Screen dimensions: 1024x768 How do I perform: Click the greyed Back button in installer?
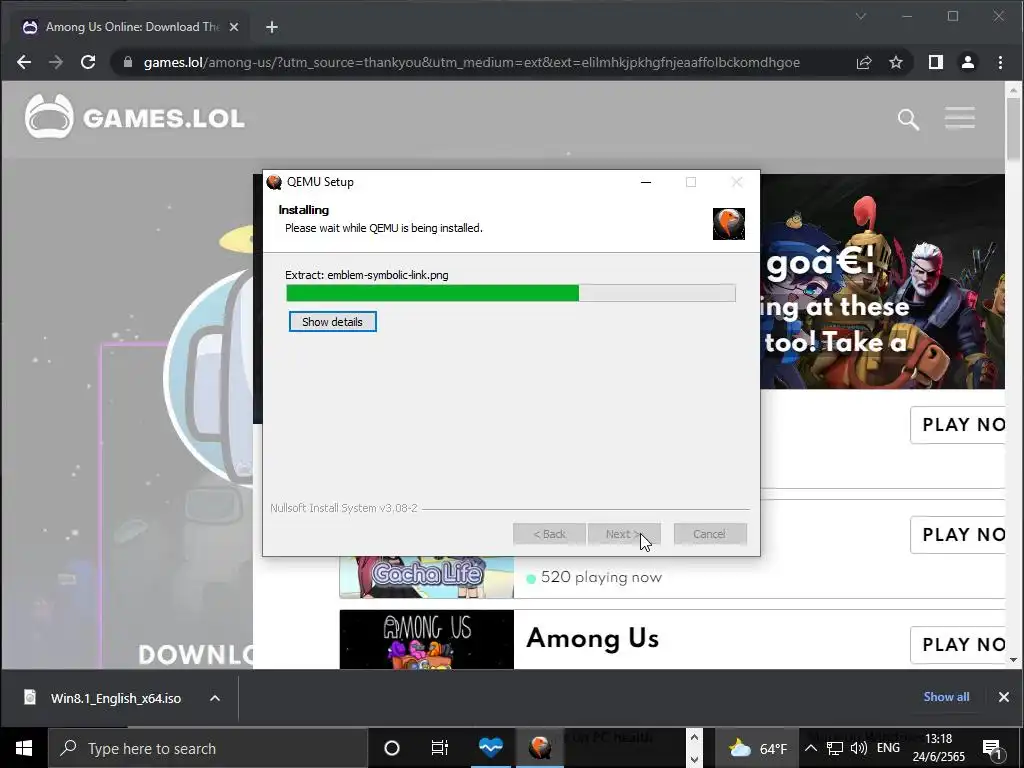(549, 534)
